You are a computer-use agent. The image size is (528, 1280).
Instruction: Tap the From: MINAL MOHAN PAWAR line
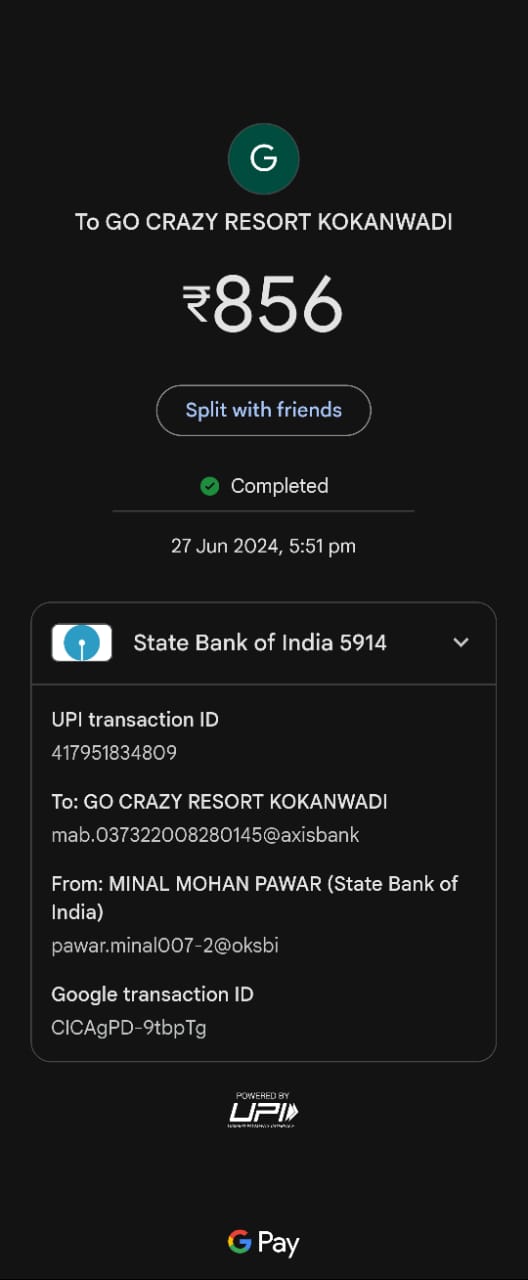coord(255,898)
